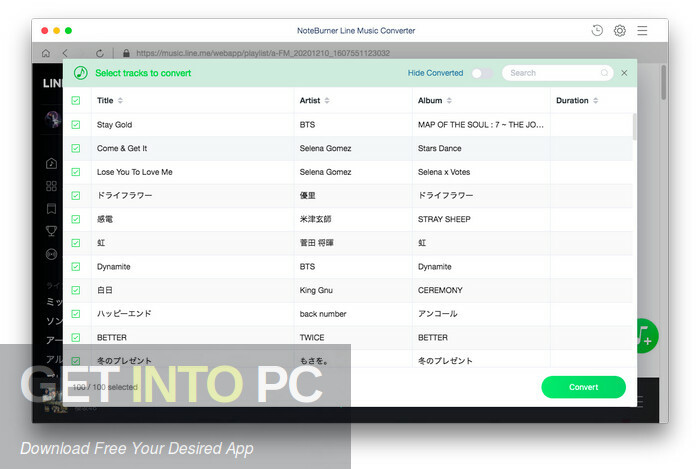Open the home icon in LINE sidebar
The width and height of the screenshot is (700, 469).
51,163
